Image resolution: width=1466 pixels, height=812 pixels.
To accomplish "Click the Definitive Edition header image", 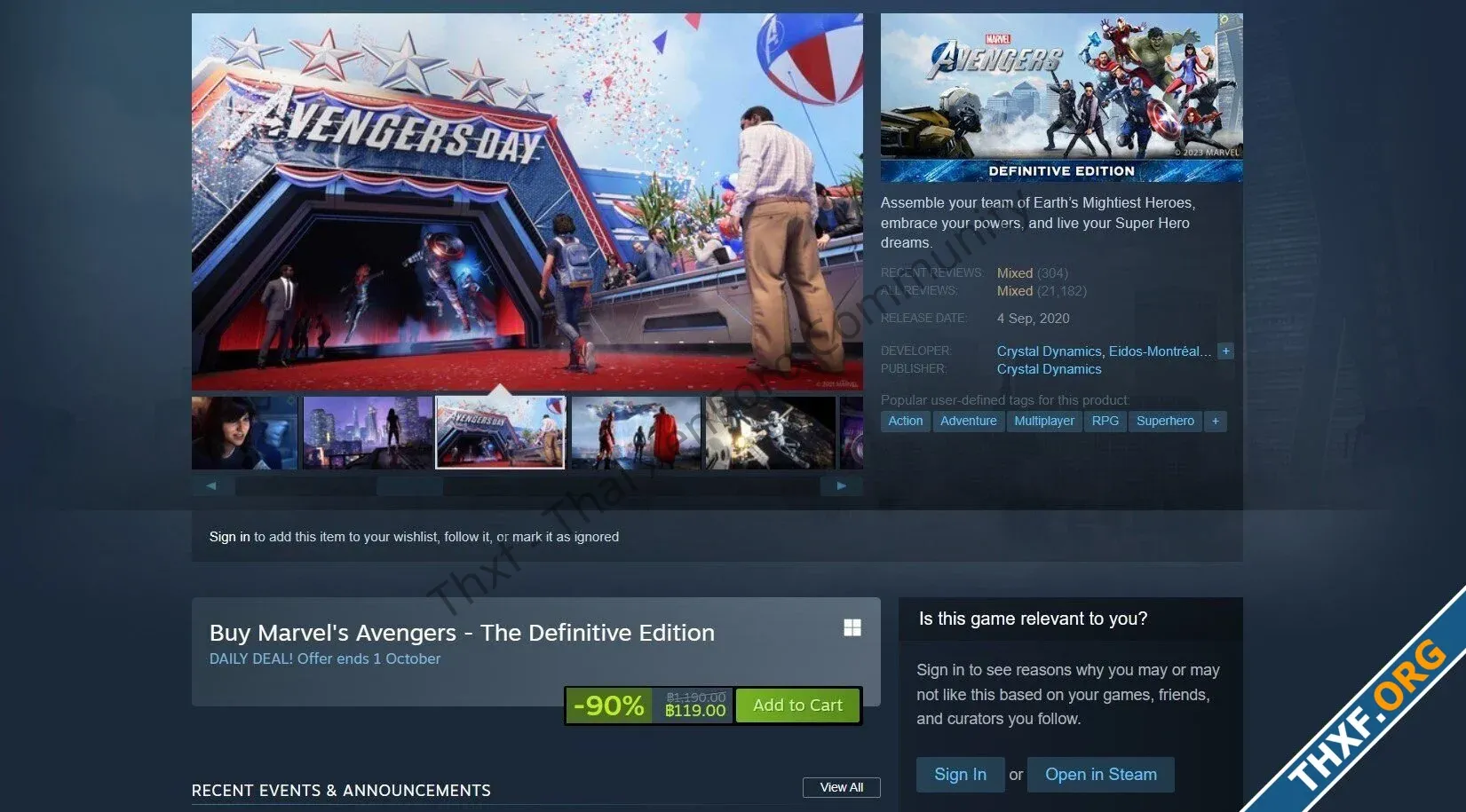I will click(x=1062, y=98).
